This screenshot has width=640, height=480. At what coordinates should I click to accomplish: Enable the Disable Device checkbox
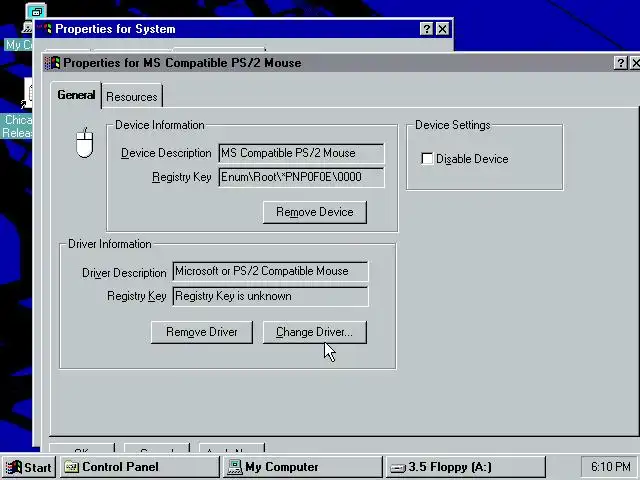coord(427,158)
